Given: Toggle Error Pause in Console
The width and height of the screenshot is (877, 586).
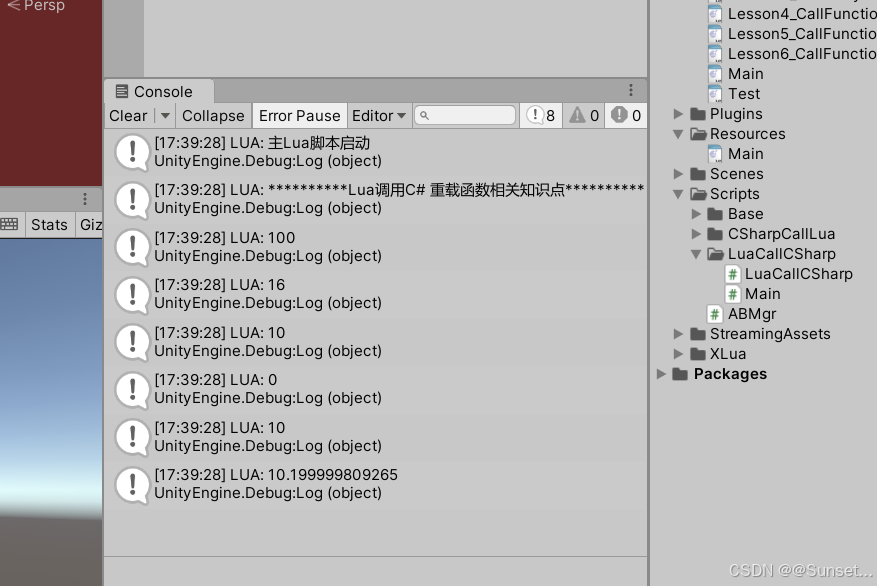Looking at the screenshot, I should [299, 116].
